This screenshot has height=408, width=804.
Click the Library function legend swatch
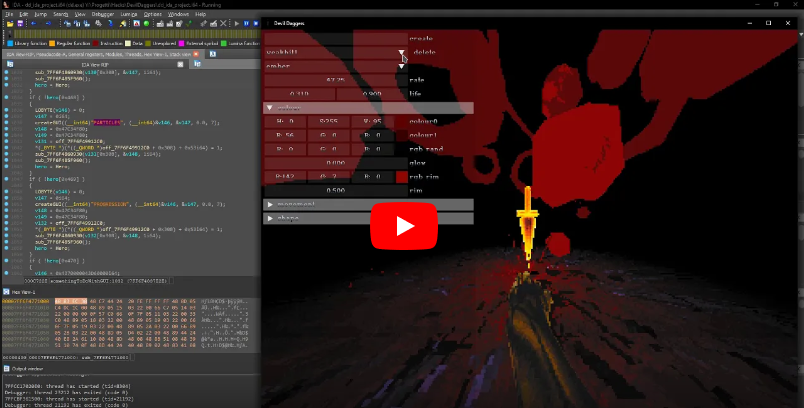pos(10,44)
